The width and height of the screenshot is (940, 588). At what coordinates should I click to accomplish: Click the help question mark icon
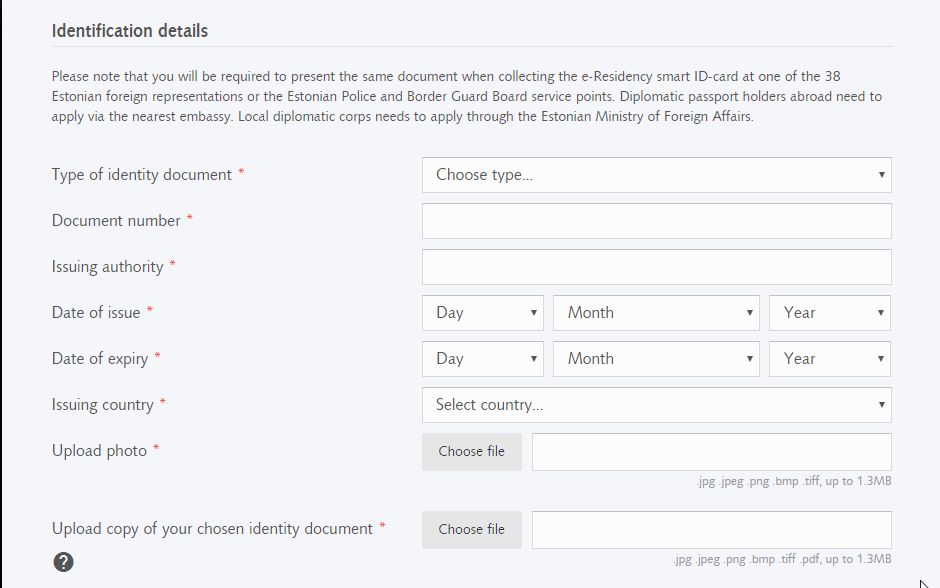[64, 562]
